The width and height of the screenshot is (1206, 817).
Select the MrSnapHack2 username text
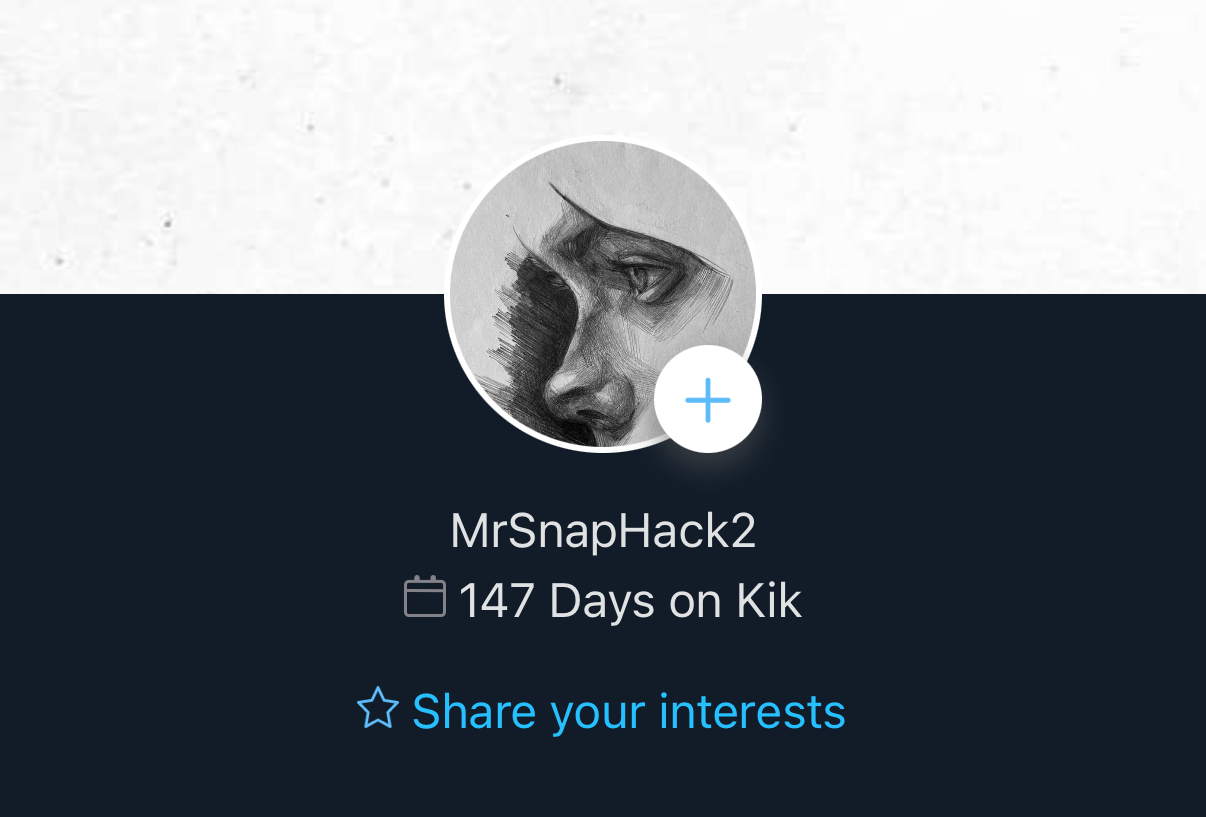pos(603,532)
